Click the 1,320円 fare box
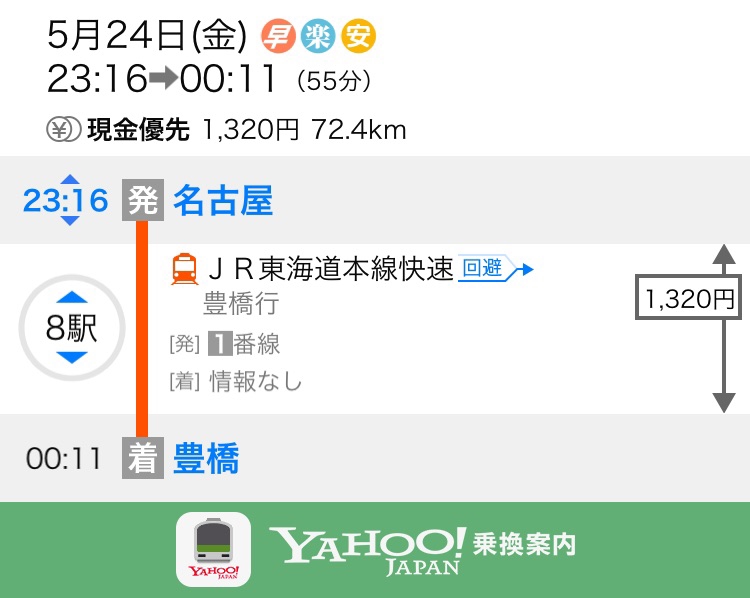This screenshot has width=750, height=598. pyautogui.click(x=688, y=297)
